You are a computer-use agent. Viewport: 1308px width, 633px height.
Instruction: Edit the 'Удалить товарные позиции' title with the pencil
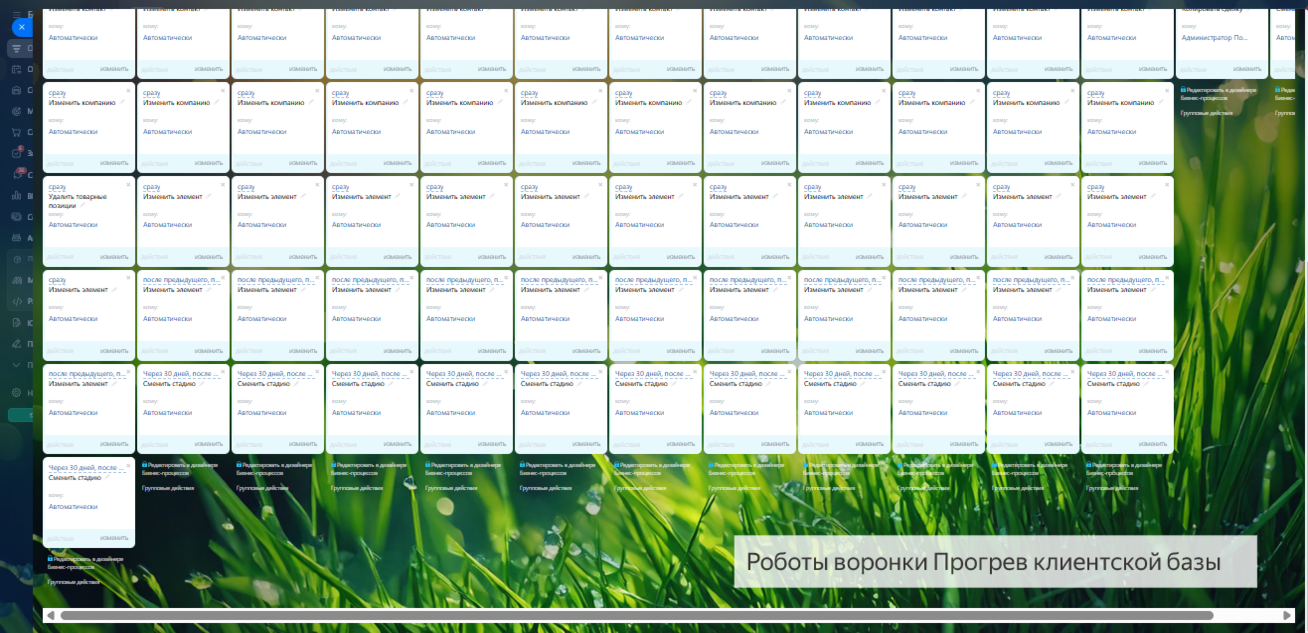click(x=82, y=205)
